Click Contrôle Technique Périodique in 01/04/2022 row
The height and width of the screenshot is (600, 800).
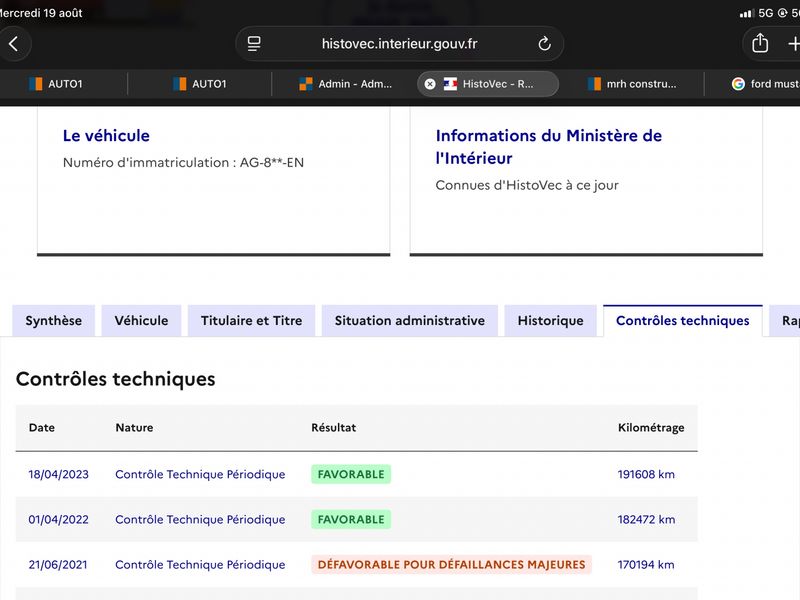tap(200, 519)
